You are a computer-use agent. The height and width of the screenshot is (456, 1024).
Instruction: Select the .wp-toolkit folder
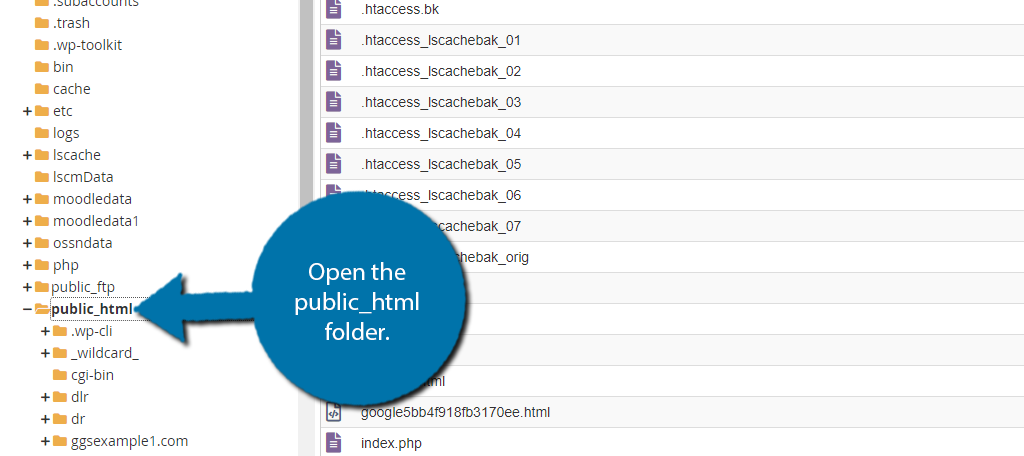87,45
